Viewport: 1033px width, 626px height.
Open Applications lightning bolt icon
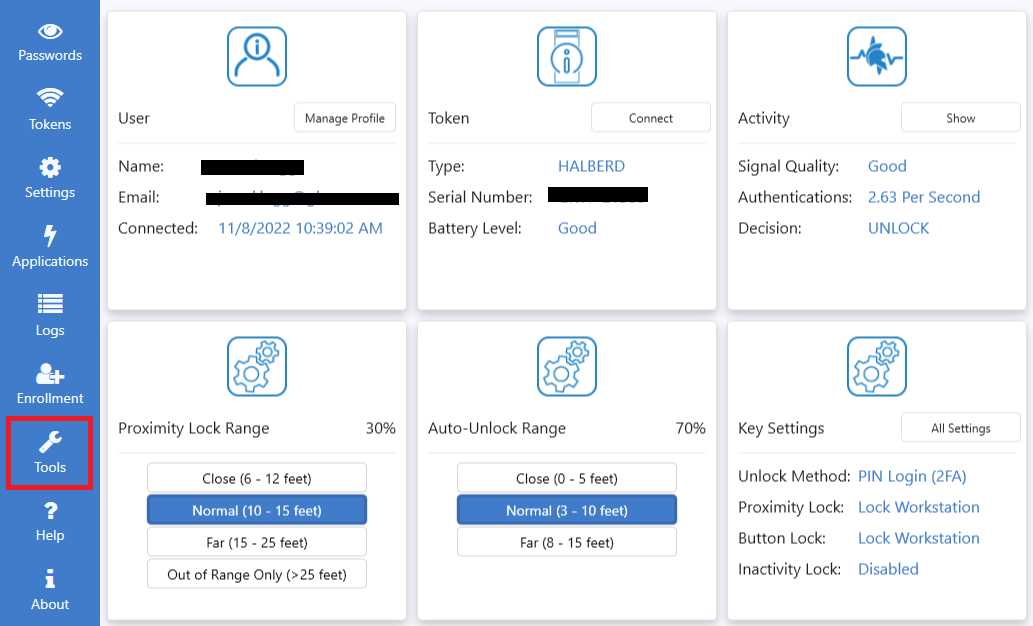(x=50, y=236)
